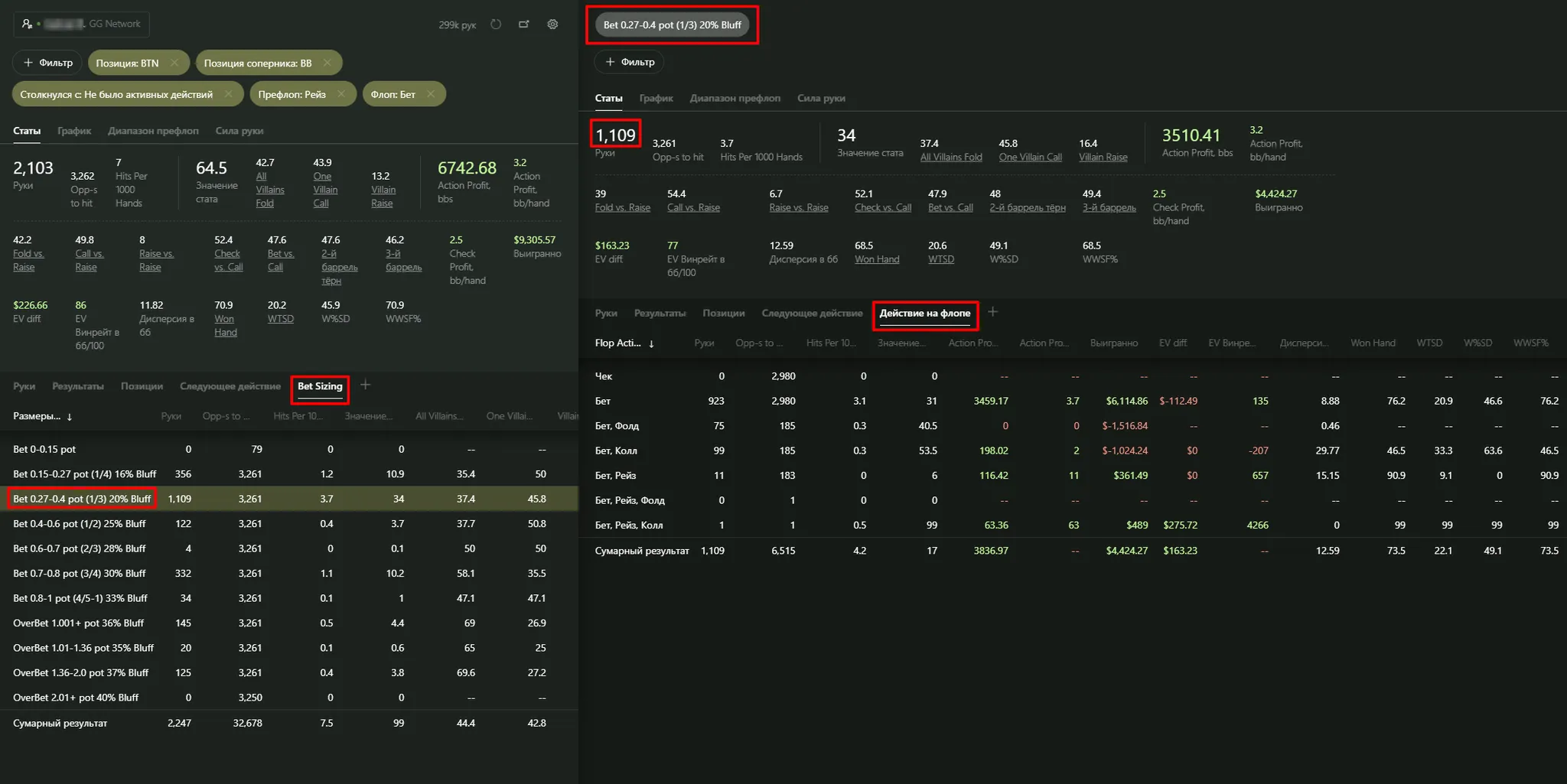Select the Бет, Колл flop action row

(616, 451)
